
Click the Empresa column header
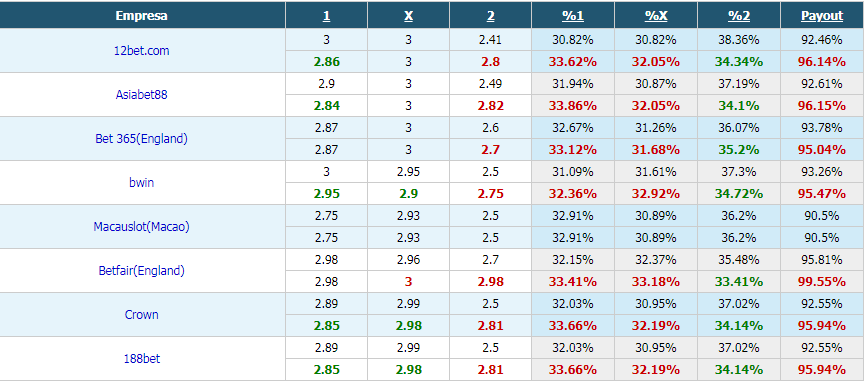click(x=142, y=16)
